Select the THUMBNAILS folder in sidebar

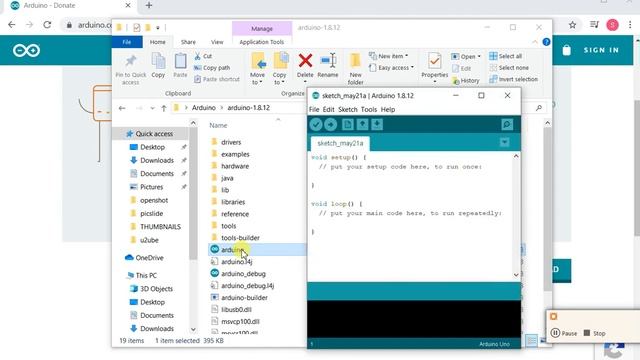[160, 227]
